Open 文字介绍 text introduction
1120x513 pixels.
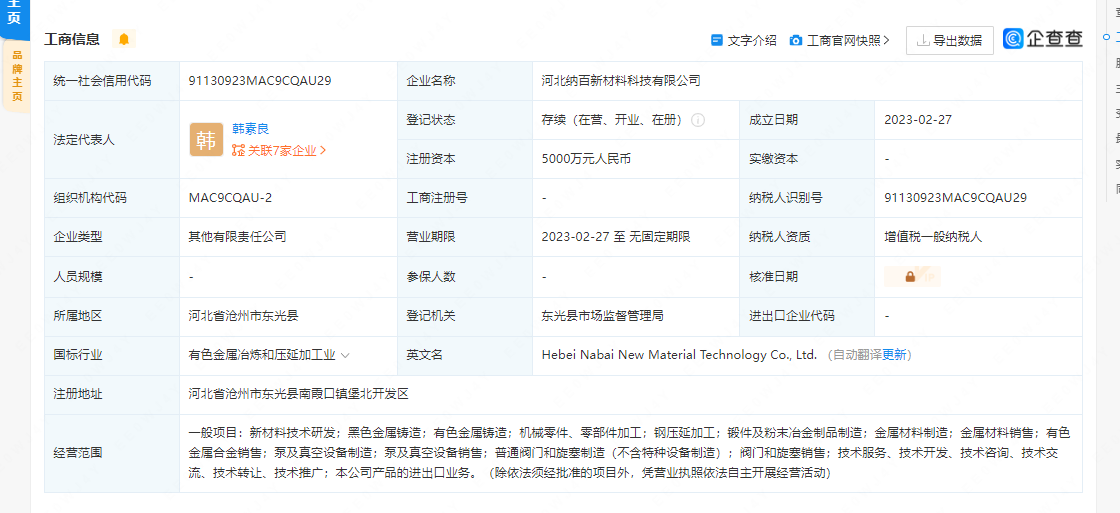pyautogui.click(x=751, y=41)
